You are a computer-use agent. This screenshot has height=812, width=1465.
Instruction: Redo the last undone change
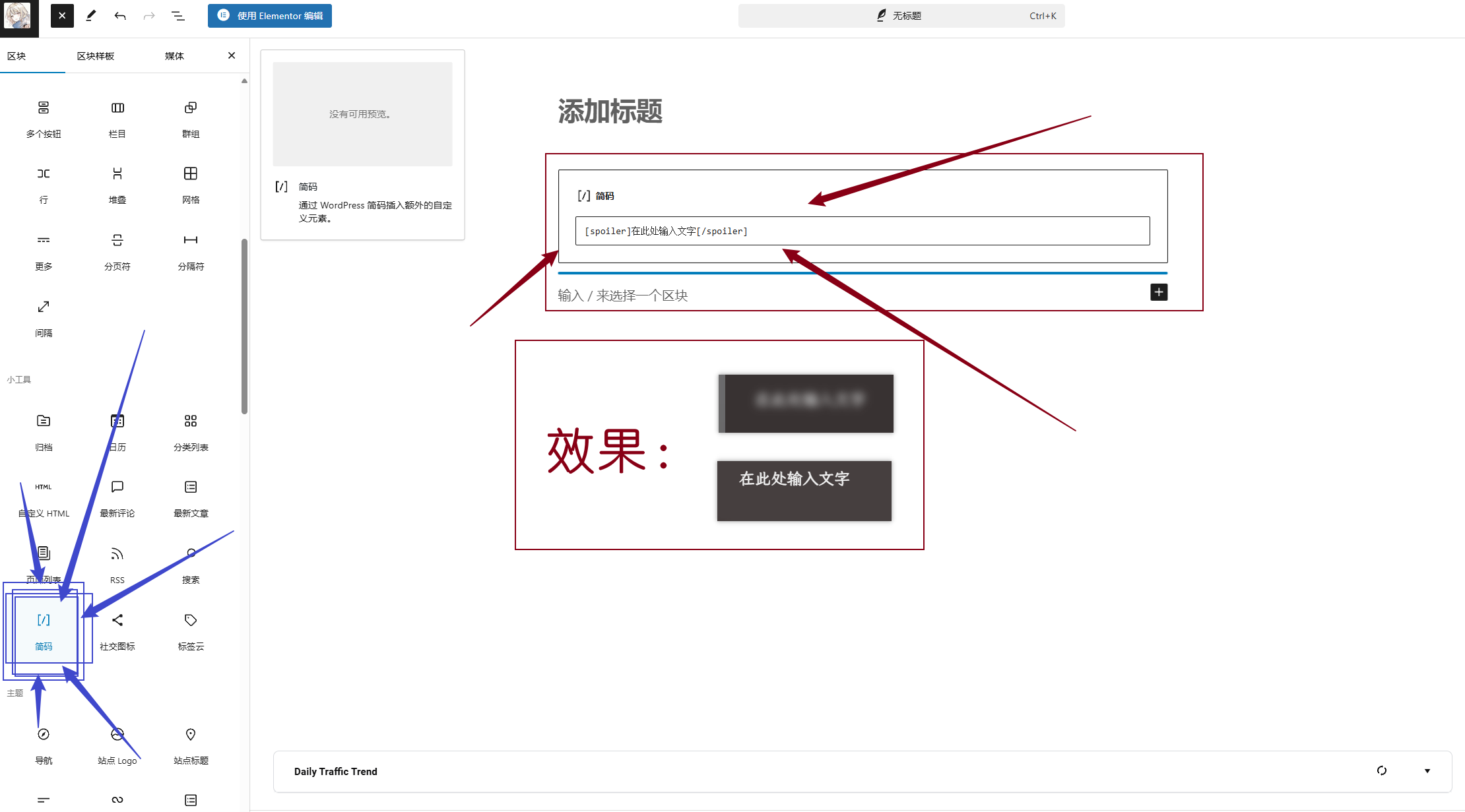tap(149, 16)
